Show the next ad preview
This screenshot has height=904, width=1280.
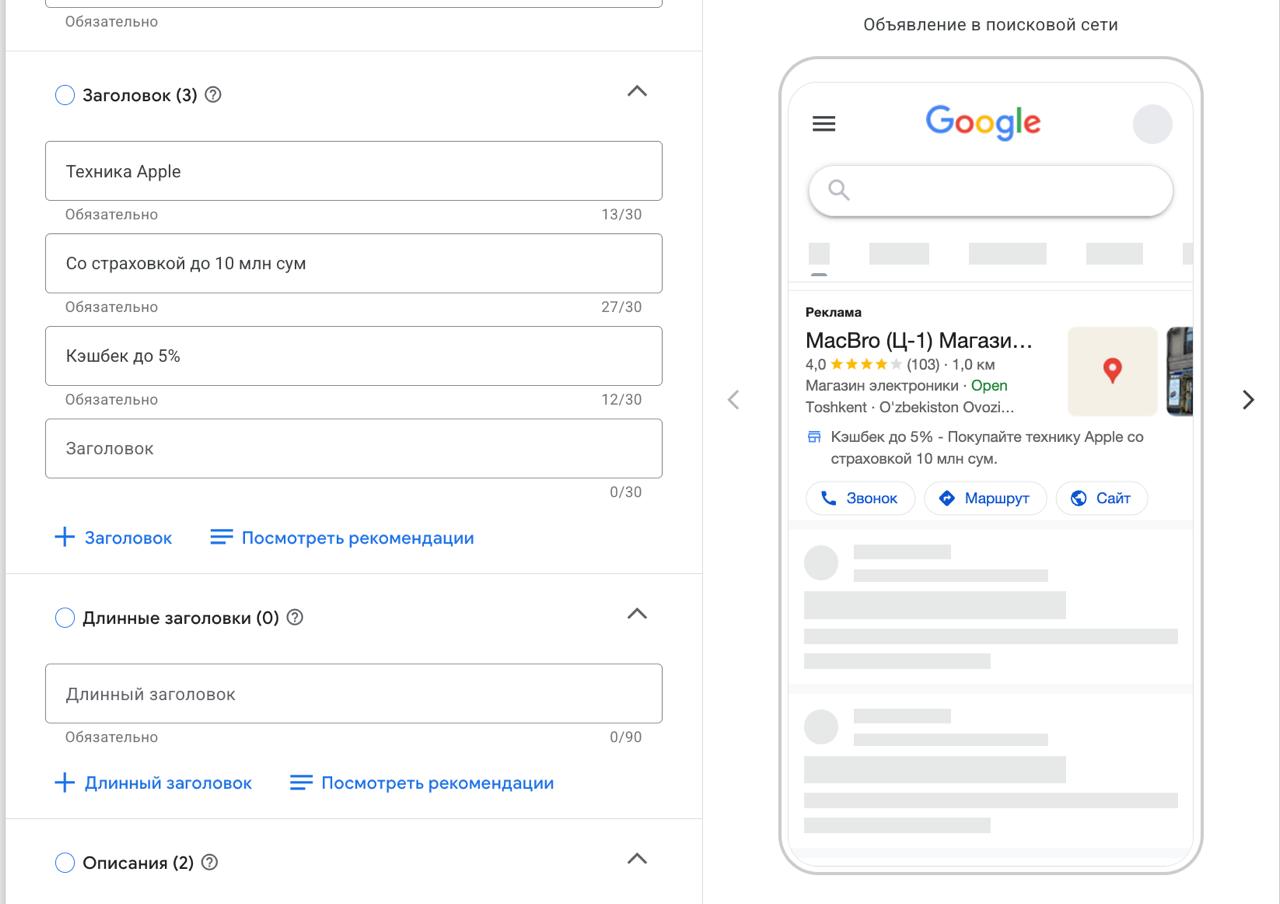tap(1248, 400)
